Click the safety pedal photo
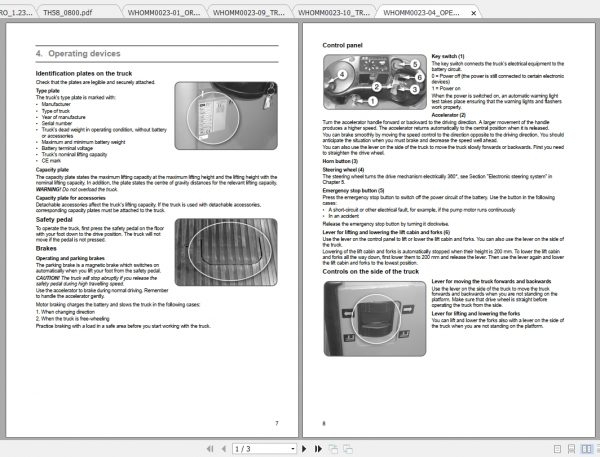Image resolution: width=600 pixels, height=457 pixels. coord(226,252)
